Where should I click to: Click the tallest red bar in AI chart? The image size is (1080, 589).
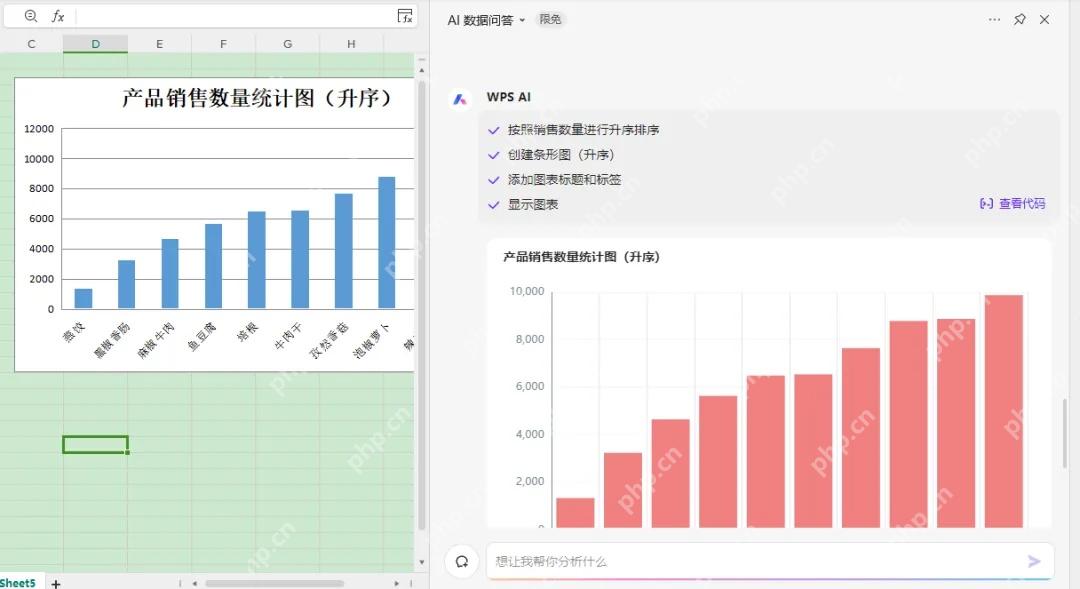click(x=1004, y=411)
